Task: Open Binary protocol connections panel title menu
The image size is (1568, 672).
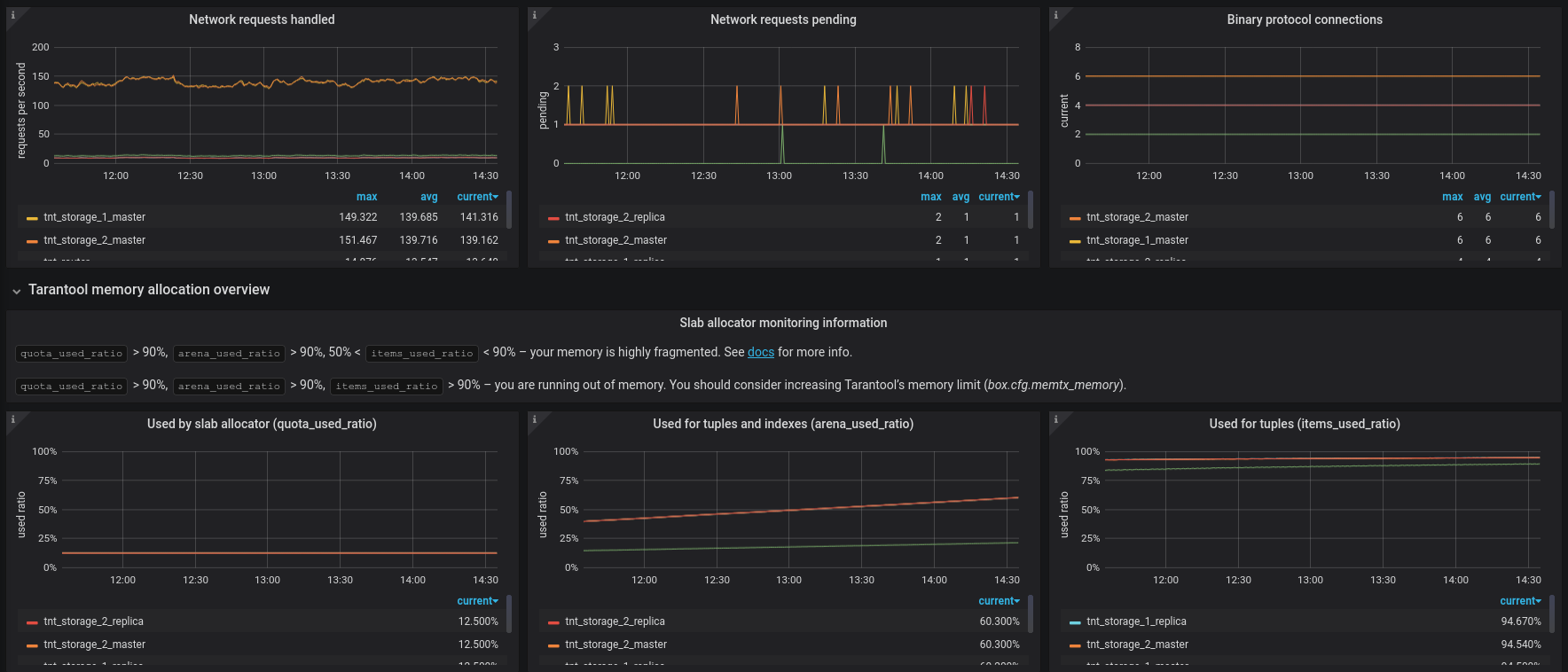Action: pos(1305,20)
